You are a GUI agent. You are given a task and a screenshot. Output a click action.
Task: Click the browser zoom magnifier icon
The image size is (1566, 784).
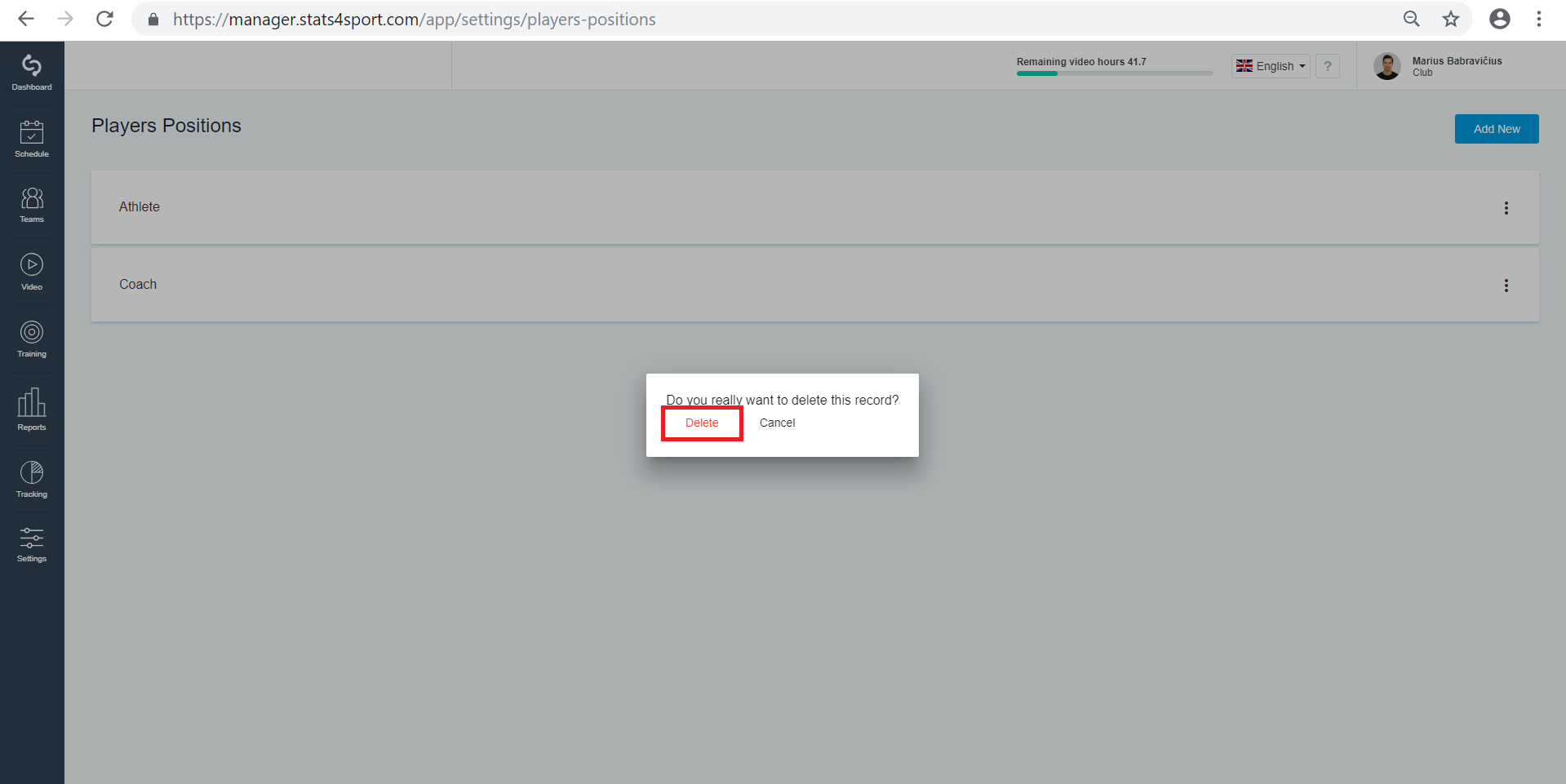click(1412, 19)
